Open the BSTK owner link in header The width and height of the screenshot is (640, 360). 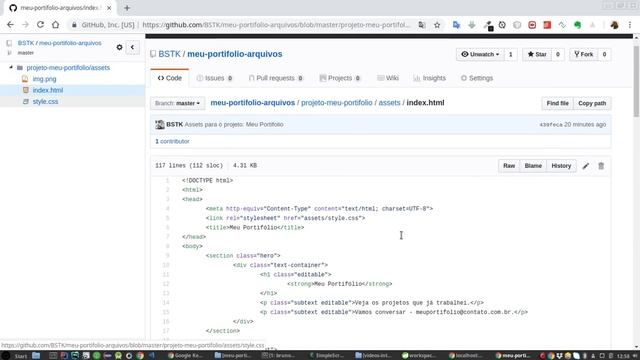point(169,54)
